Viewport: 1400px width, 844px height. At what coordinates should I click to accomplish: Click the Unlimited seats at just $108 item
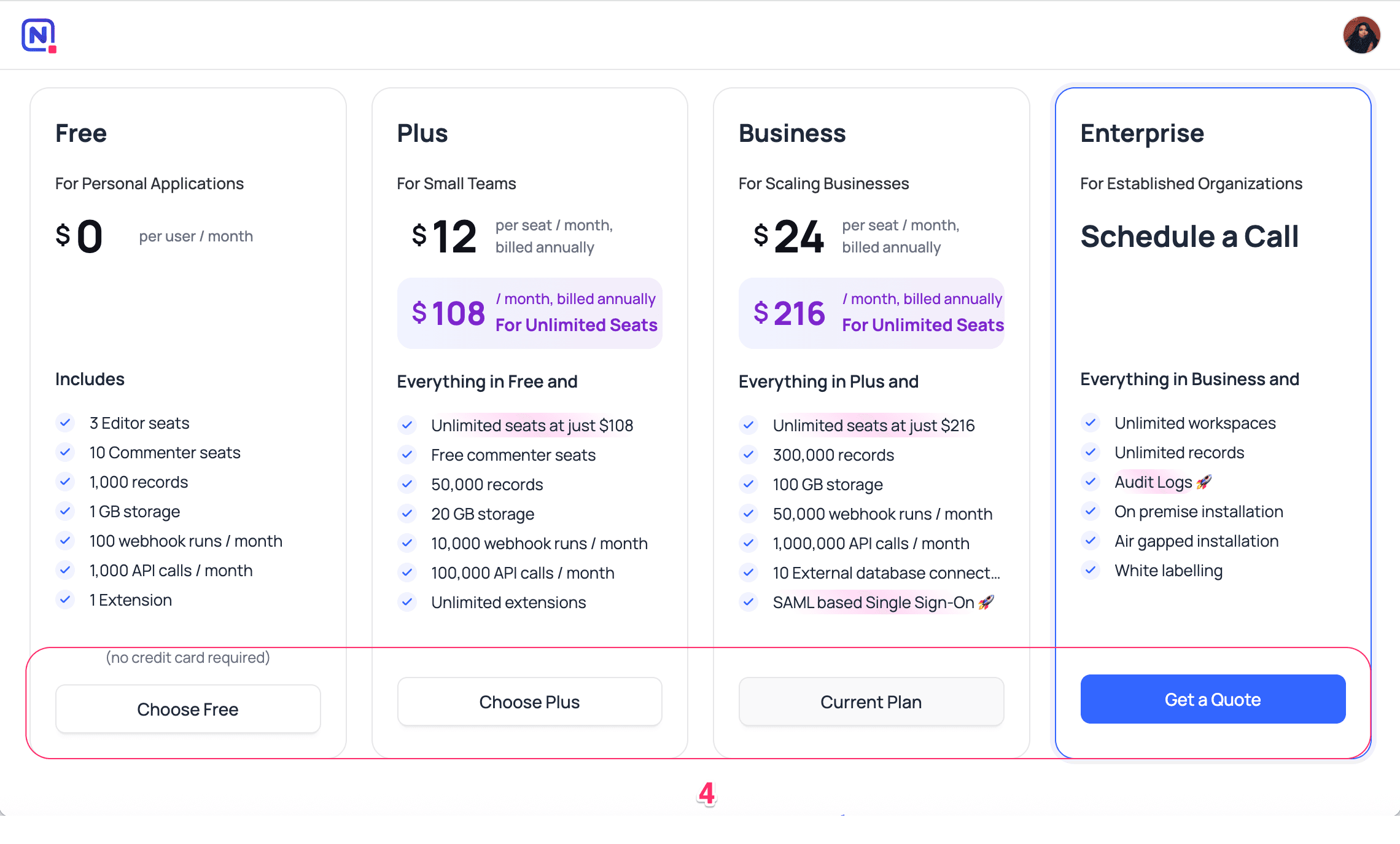(532, 426)
